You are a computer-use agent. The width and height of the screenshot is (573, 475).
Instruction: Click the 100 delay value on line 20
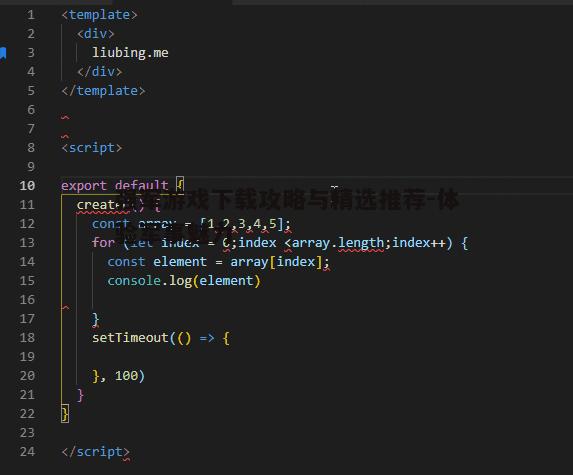pos(126,376)
